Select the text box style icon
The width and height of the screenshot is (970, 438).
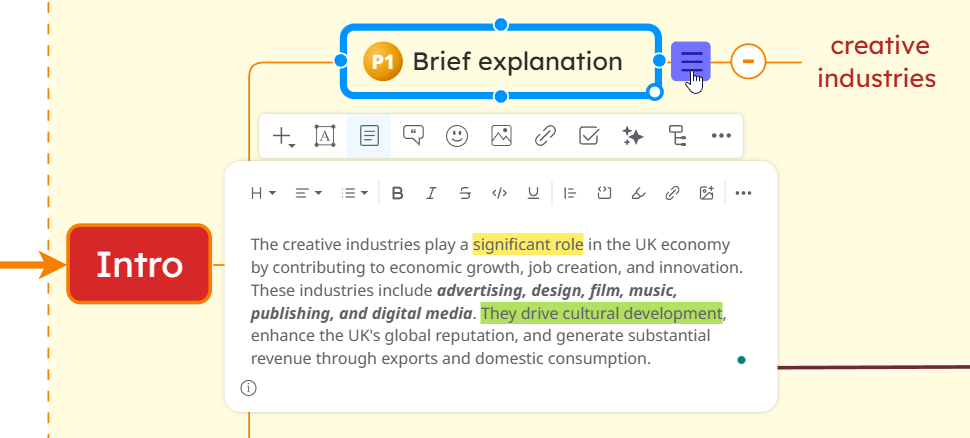coord(325,135)
